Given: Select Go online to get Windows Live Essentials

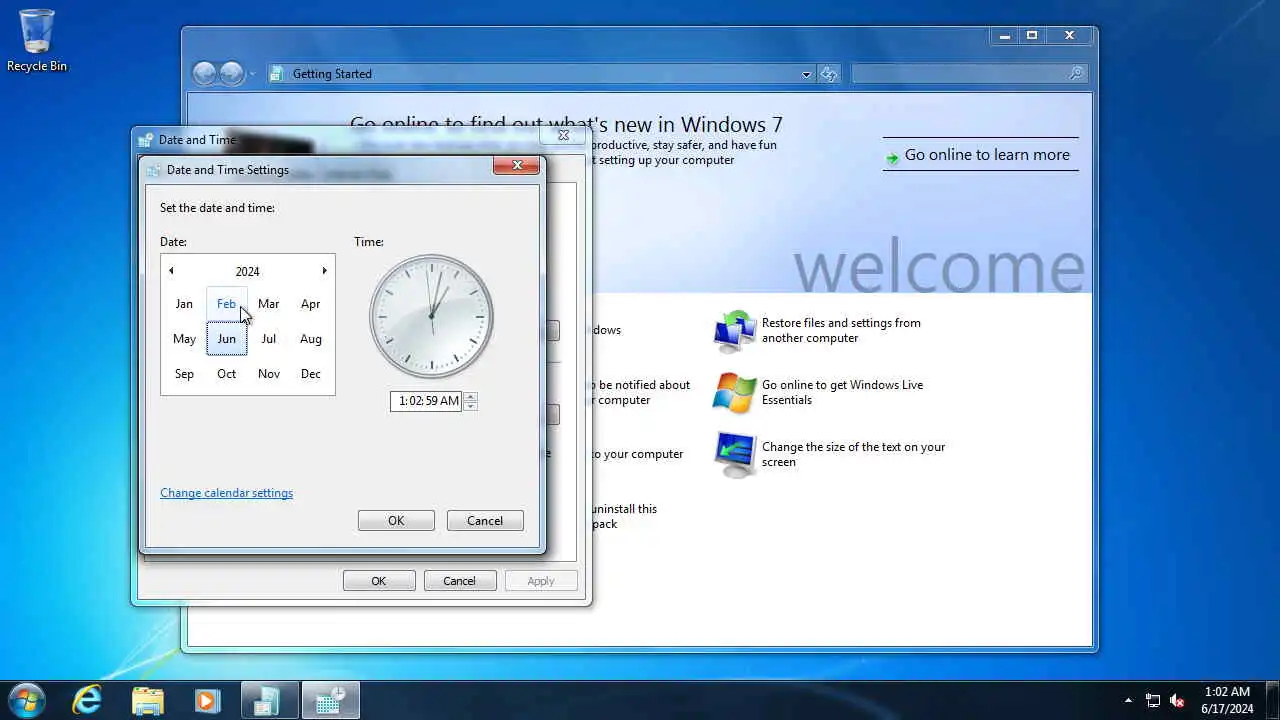Looking at the screenshot, I should 842,392.
